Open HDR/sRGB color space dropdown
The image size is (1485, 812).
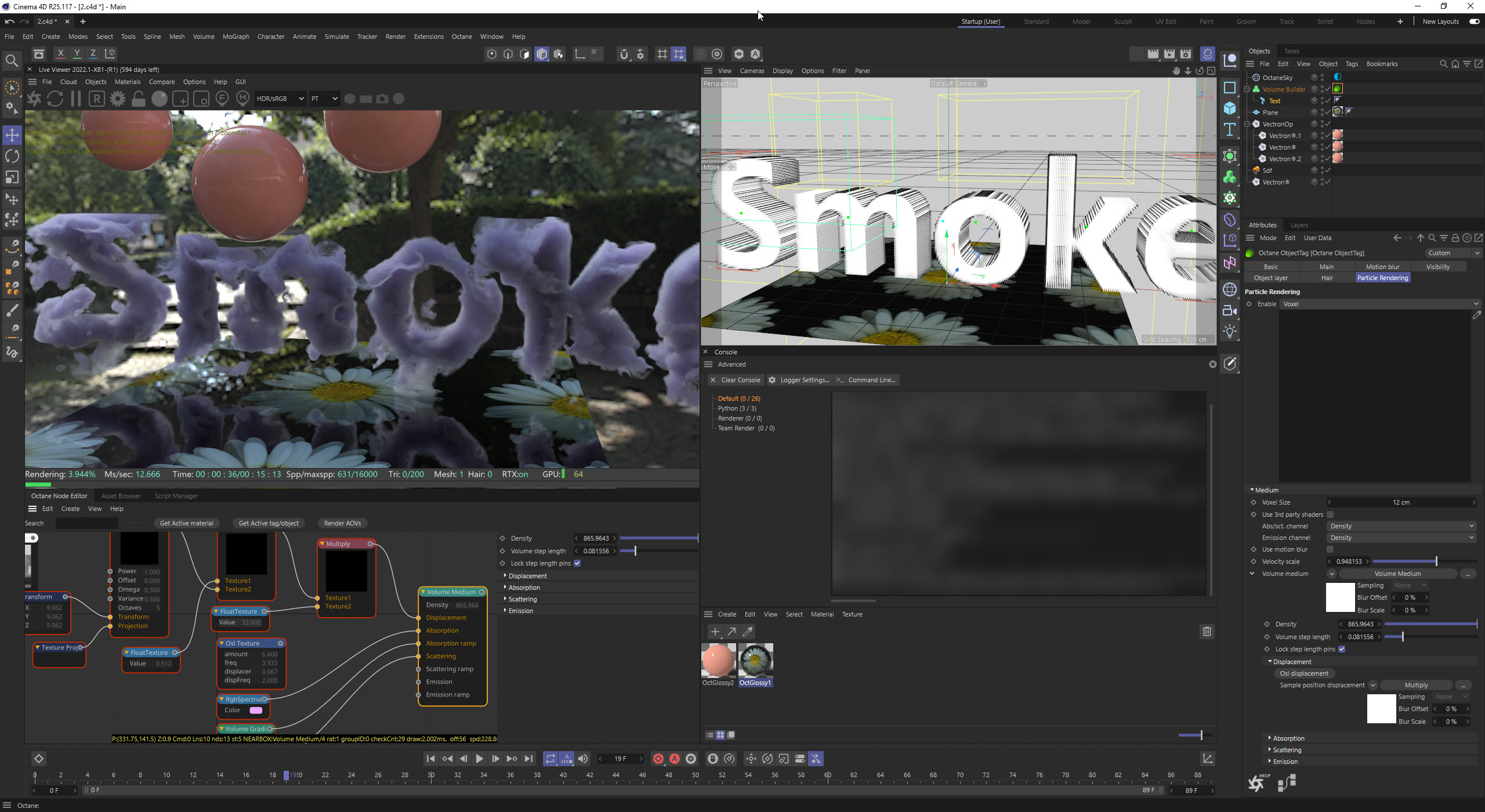(280, 99)
